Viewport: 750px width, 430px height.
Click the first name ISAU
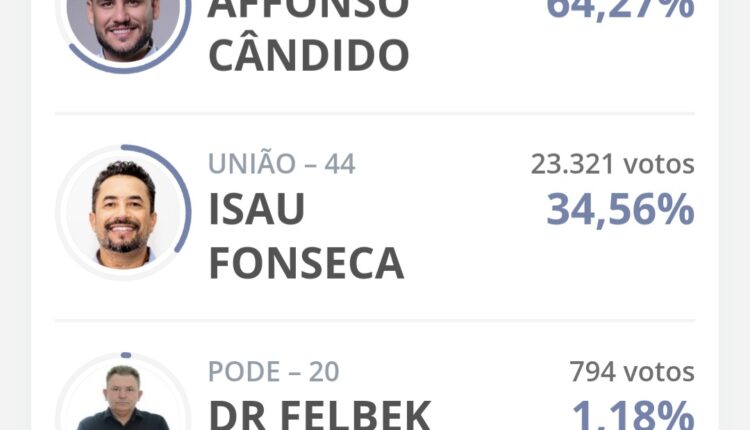(x=257, y=210)
